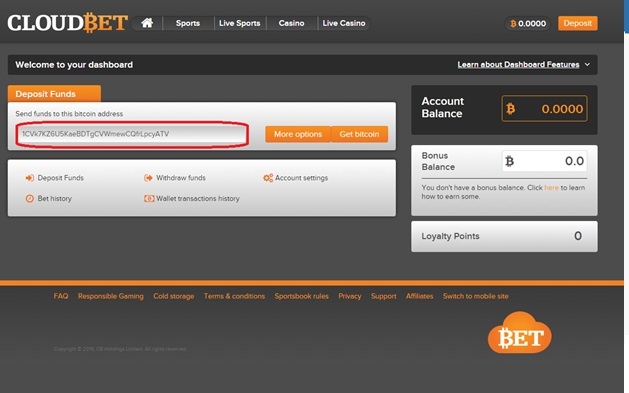Click the orange cloud BET footer logo
629x393 pixels.
click(519, 332)
